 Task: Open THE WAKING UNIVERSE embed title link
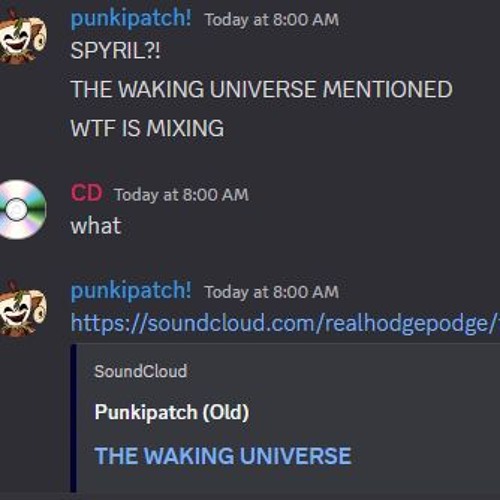click(223, 456)
